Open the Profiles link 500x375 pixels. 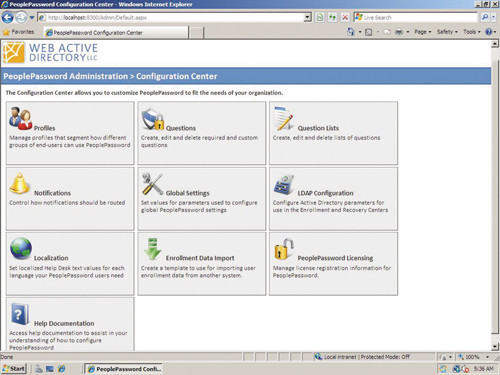tap(44, 128)
